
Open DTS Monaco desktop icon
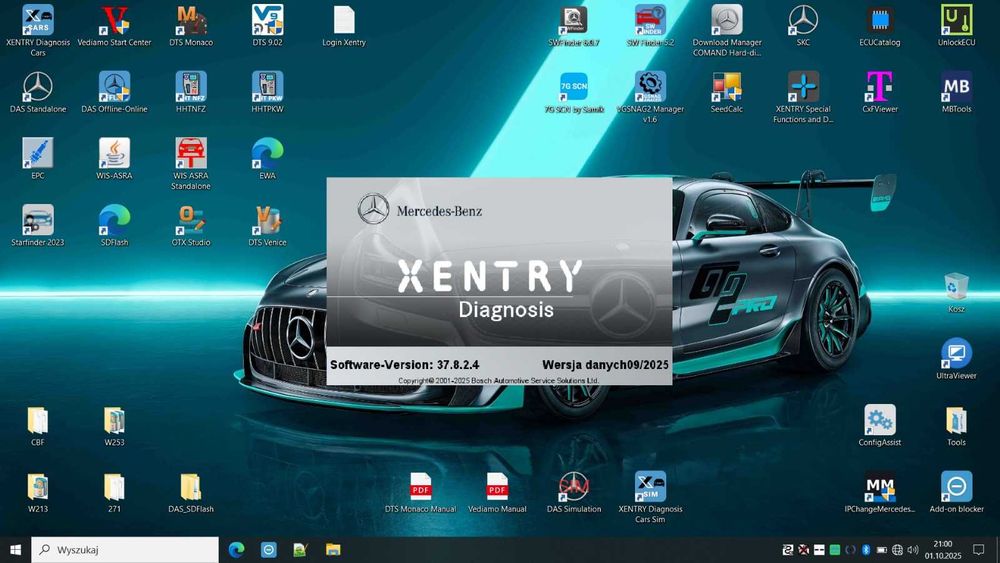point(191,21)
